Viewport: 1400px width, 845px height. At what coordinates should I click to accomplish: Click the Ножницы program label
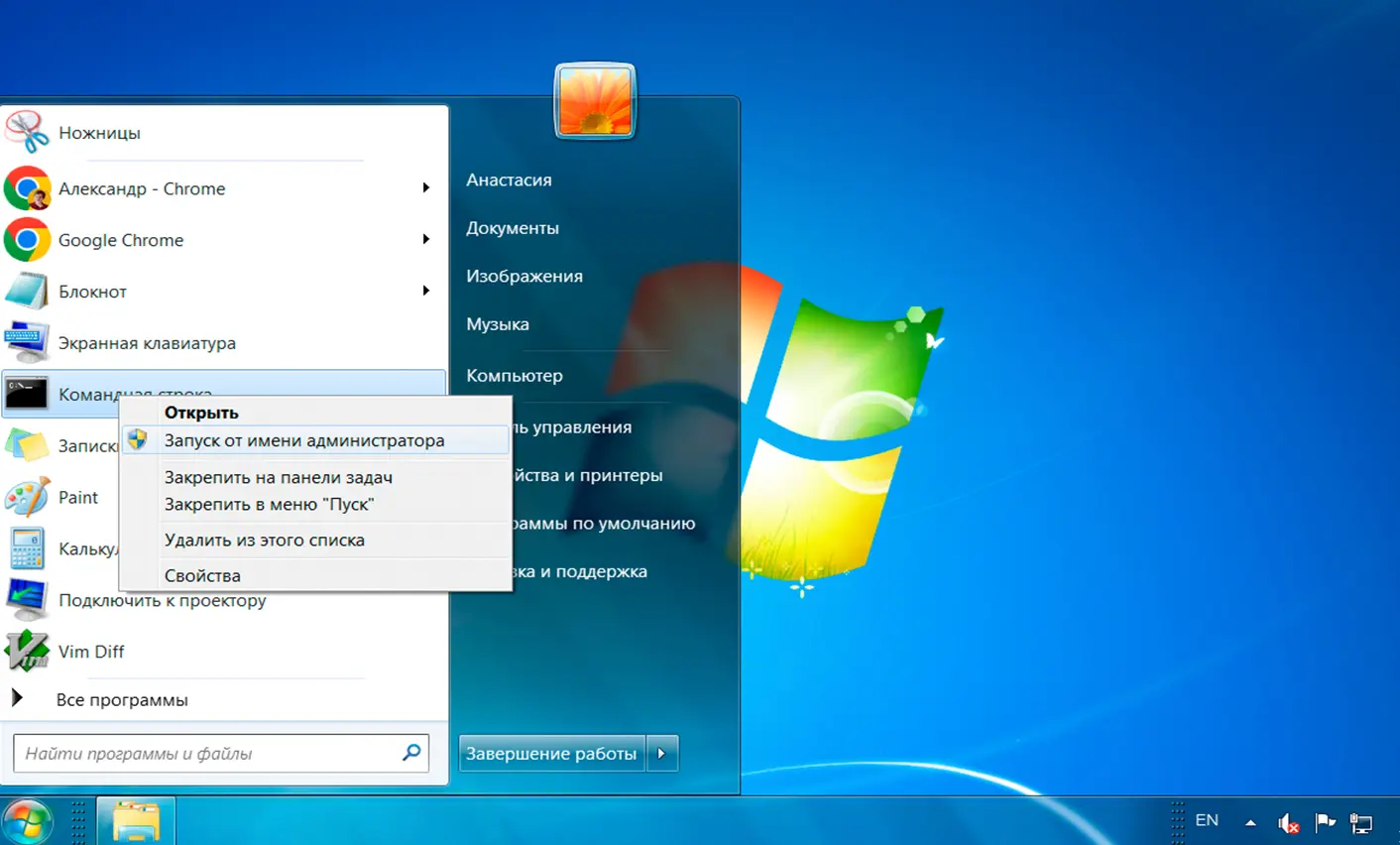point(99,133)
